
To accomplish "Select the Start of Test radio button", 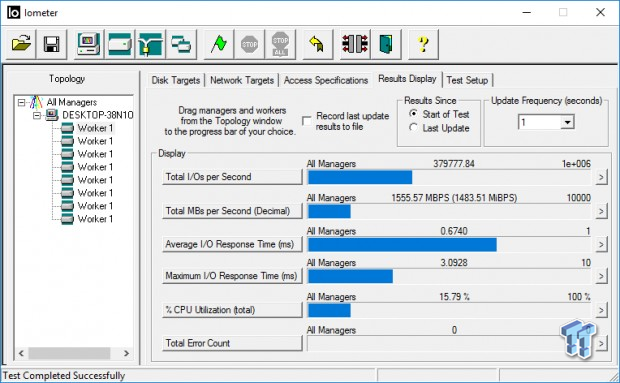I will [413, 114].
